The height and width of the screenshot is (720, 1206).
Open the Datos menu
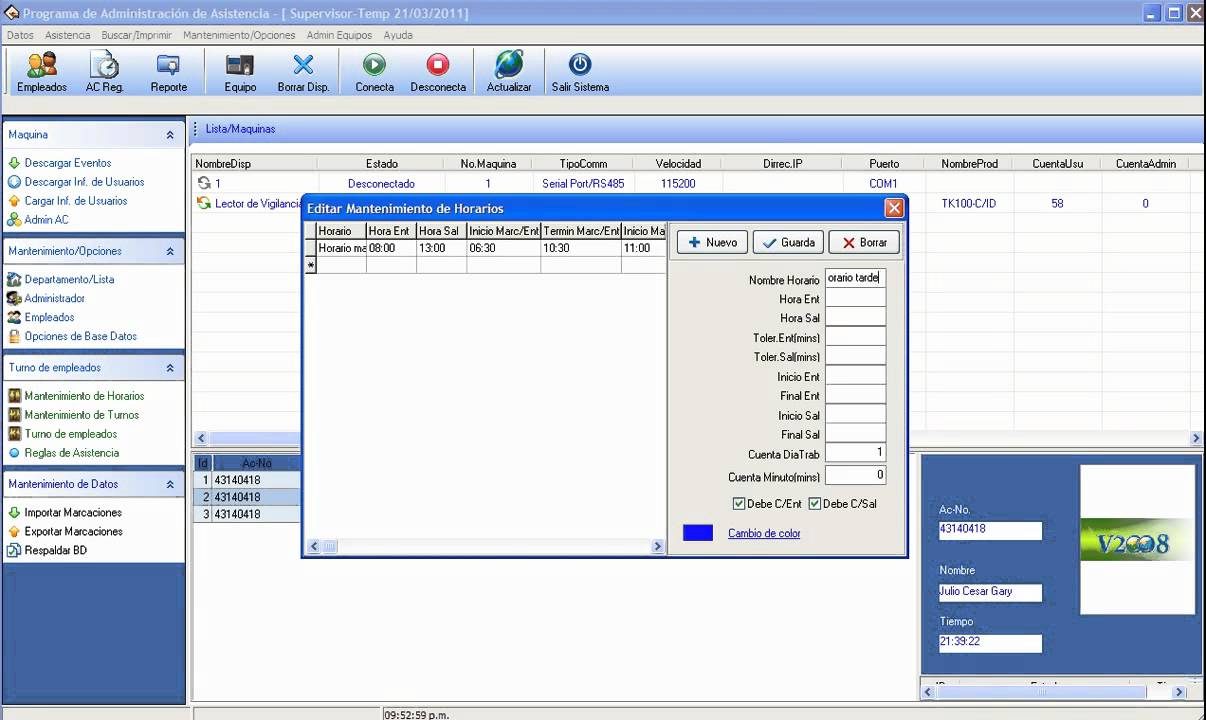[20, 35]
